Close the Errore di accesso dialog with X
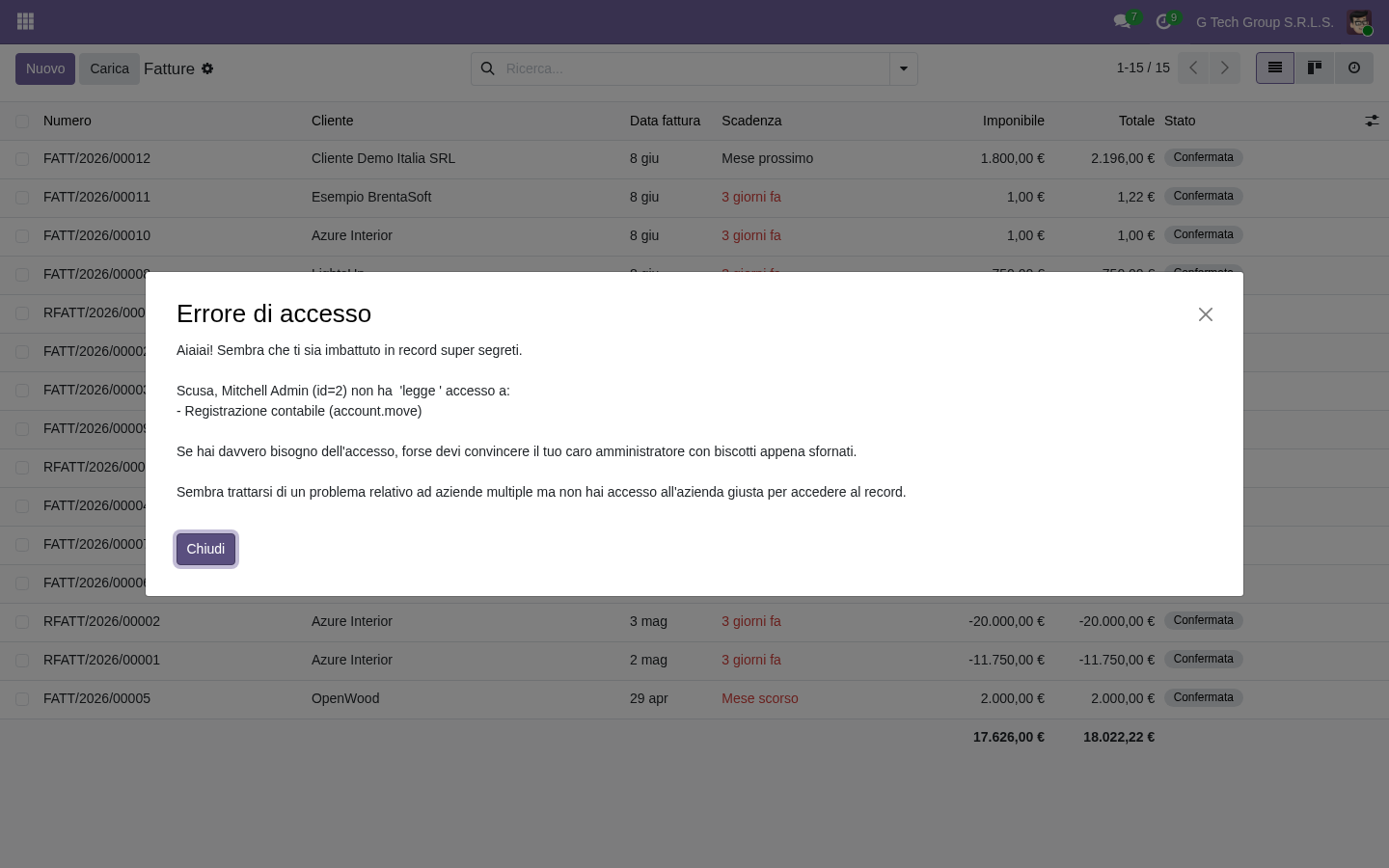 [1206, 314]
